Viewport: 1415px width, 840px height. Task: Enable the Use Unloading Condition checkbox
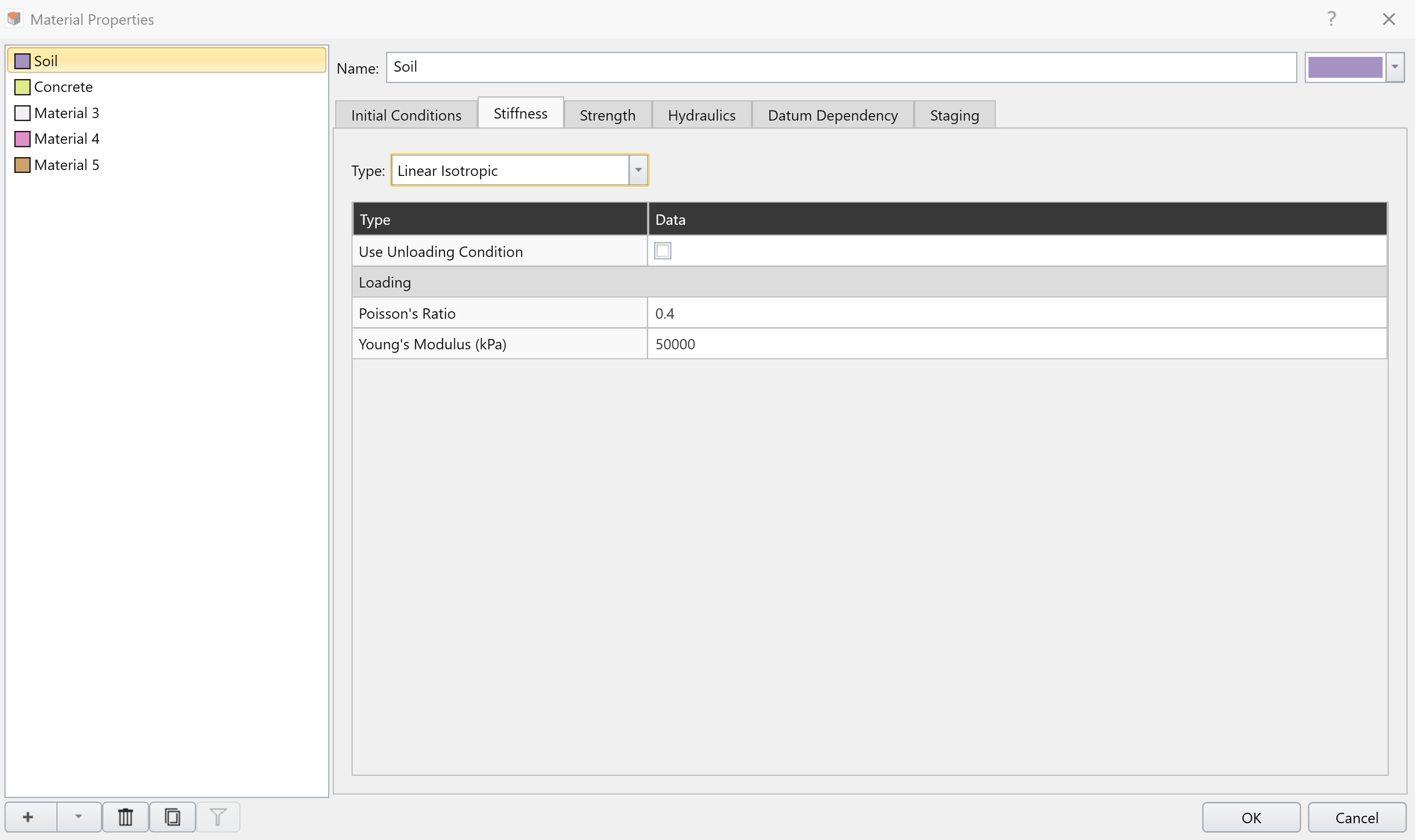point(663,251)
